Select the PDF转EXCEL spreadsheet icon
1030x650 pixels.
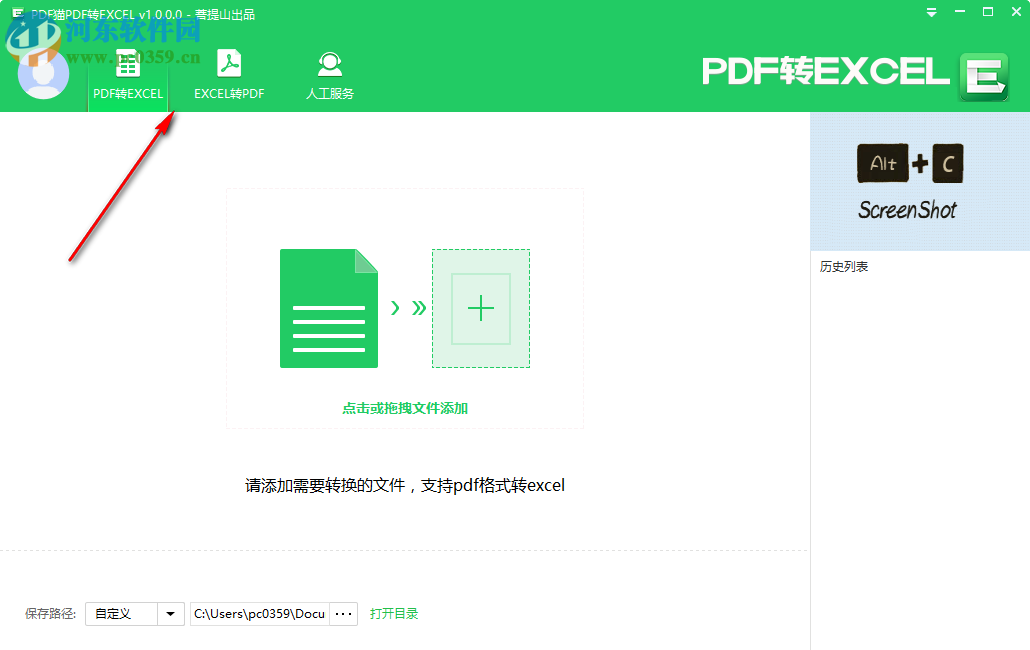click(x=127, y=63)
